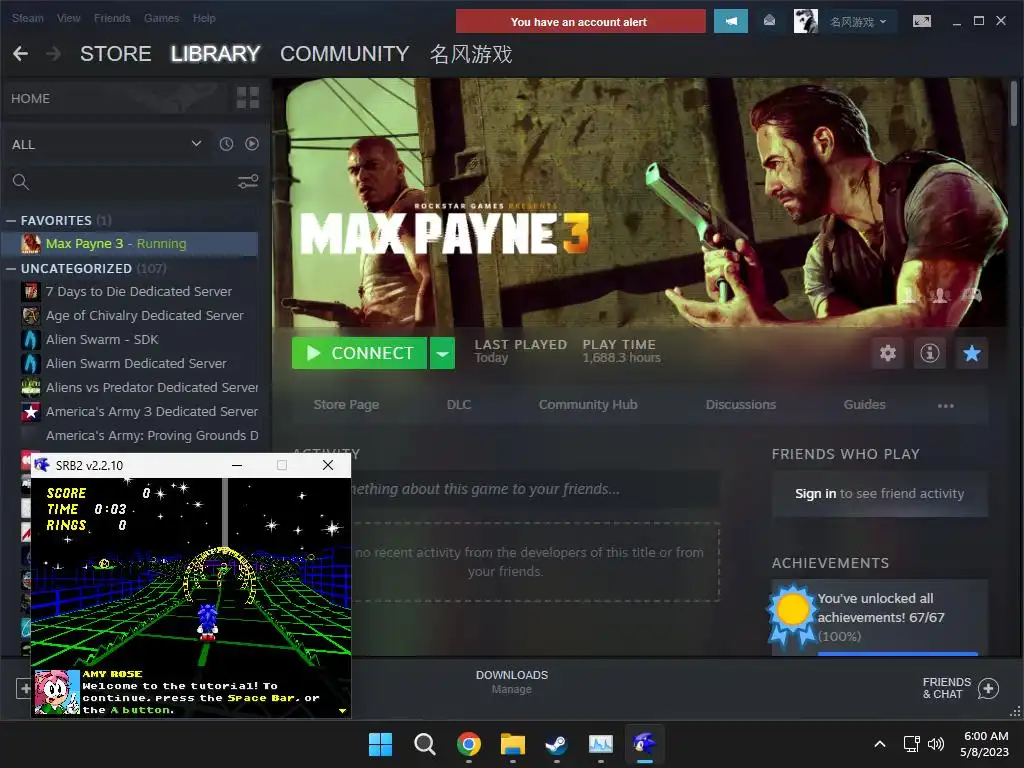Launch Google Chrome from taskbar
Screen dimensions: 1024x768
(x=468, y=744)
